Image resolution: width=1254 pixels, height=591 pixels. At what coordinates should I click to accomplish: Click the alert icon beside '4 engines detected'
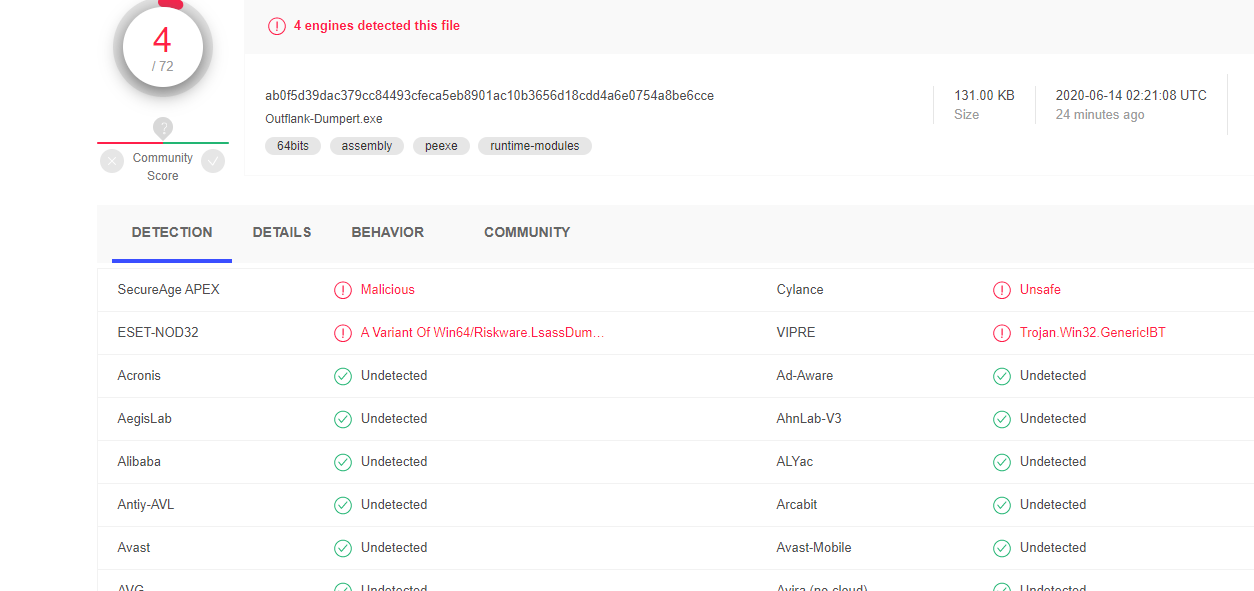277,26
